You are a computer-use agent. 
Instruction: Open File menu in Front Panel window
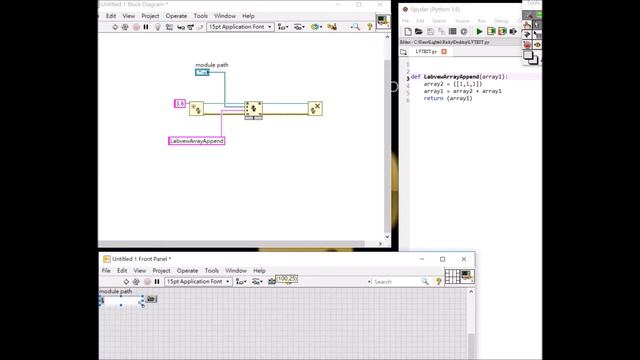[106, 271]
